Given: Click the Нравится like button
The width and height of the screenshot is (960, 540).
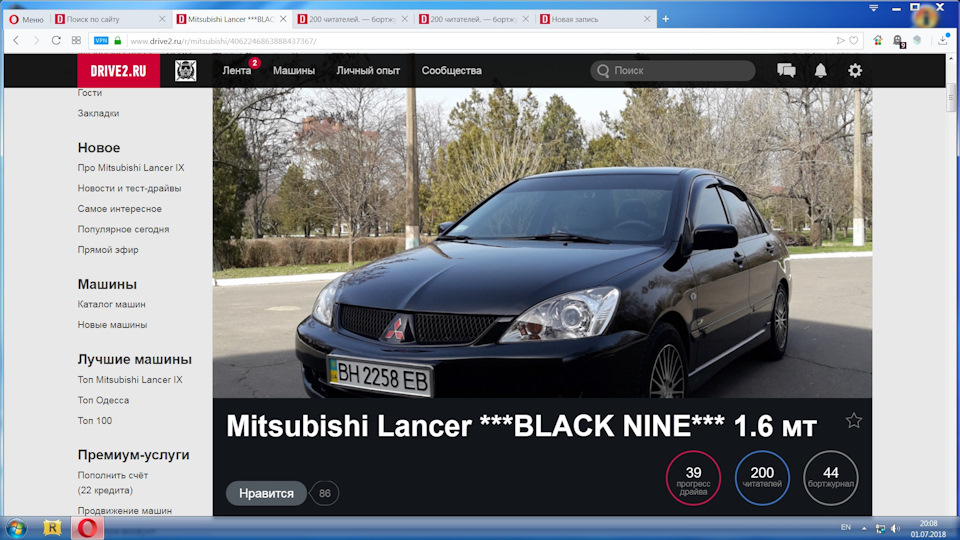Looking at the screenshot, I should [x=266, y=493].
